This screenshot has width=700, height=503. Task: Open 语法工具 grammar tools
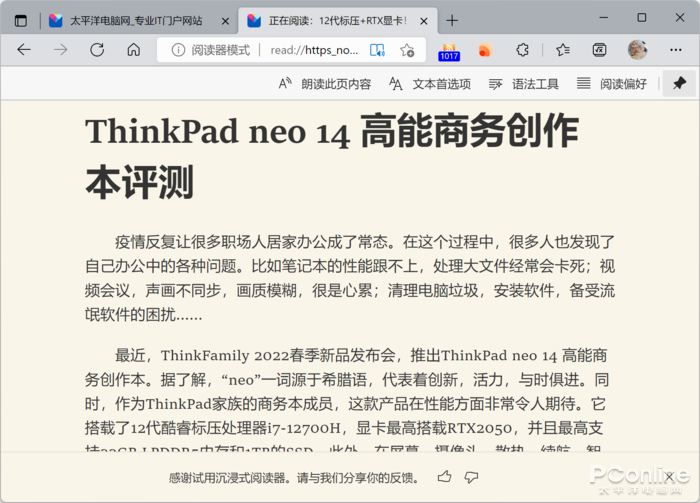click(x=524, y=83)
